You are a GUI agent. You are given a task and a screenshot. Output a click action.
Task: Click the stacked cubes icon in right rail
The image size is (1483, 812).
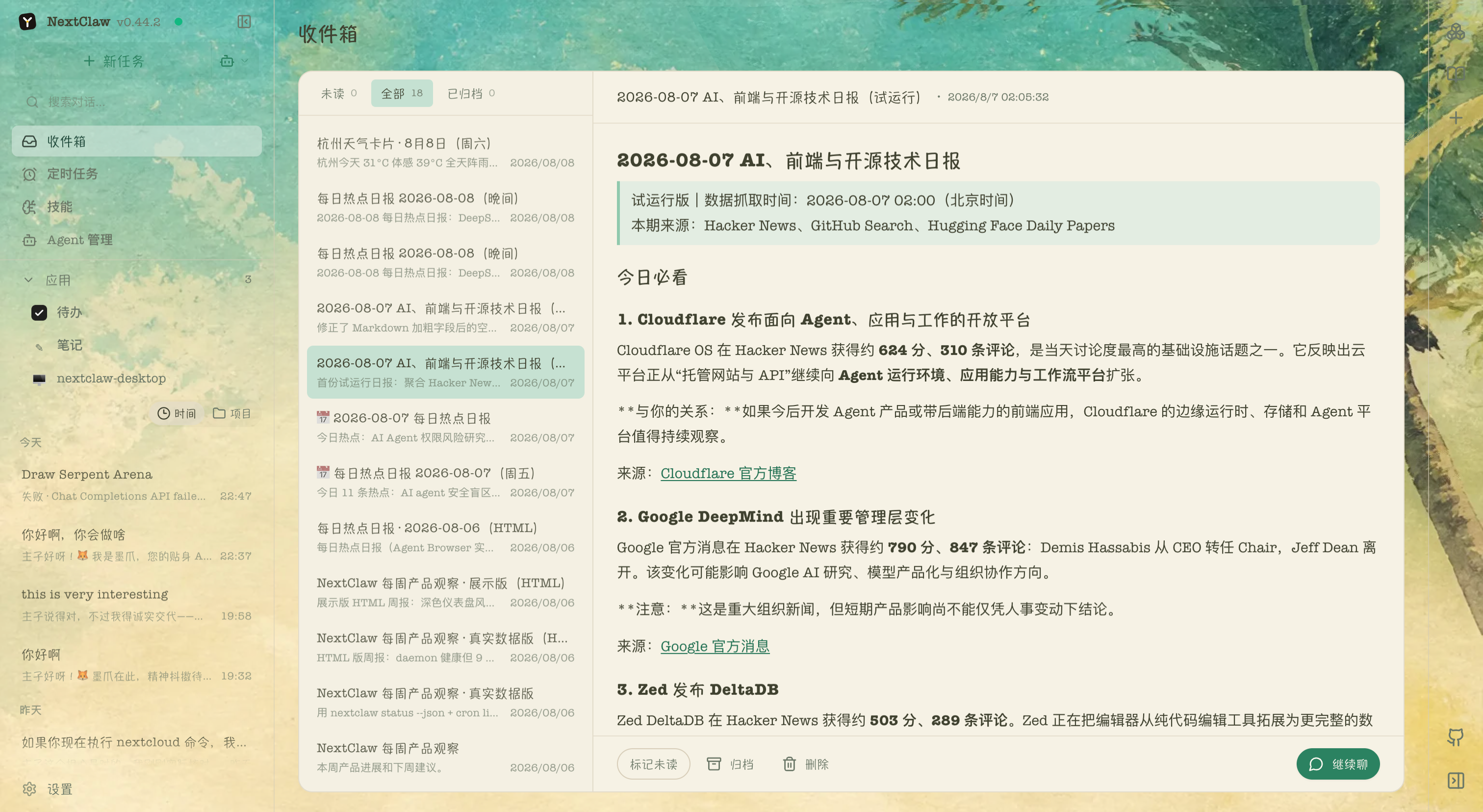tap(1456, 32)
